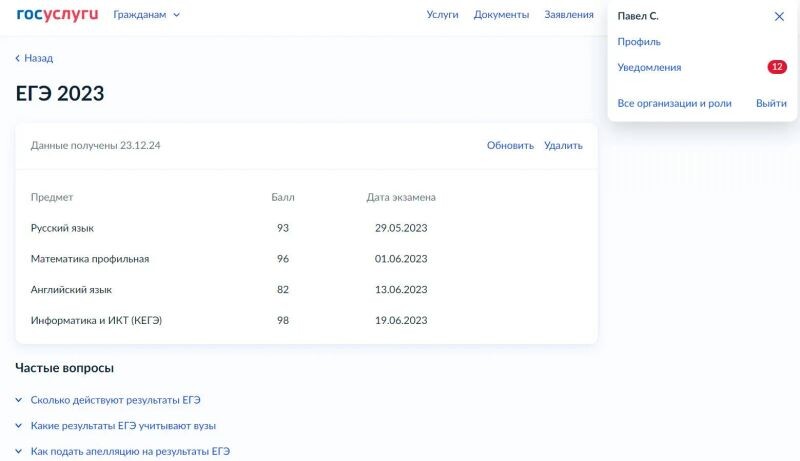
Task: Go to the Заявления section
Action: coord(568,15)
